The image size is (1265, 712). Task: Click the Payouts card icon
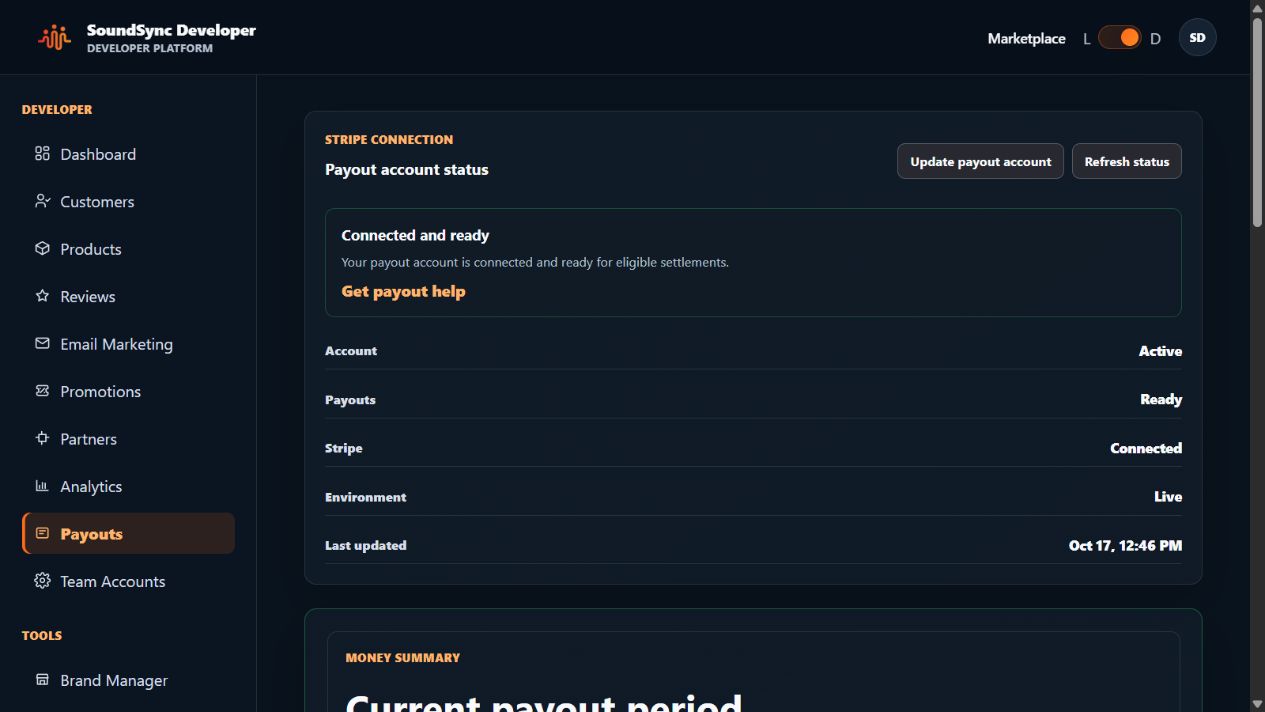coord(42,534)
